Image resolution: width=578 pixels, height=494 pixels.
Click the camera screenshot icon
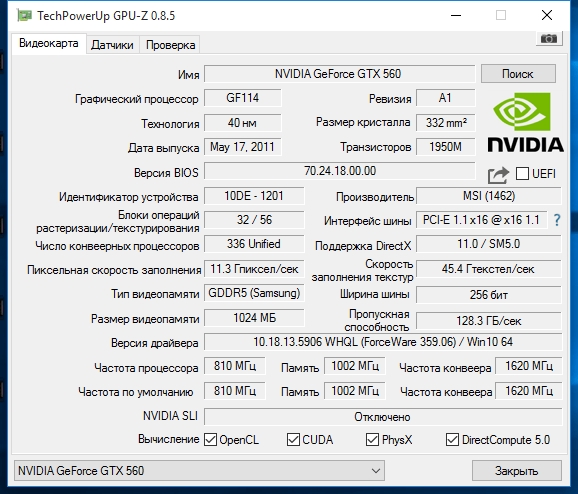pyautogui.click(x=549, y=39)
